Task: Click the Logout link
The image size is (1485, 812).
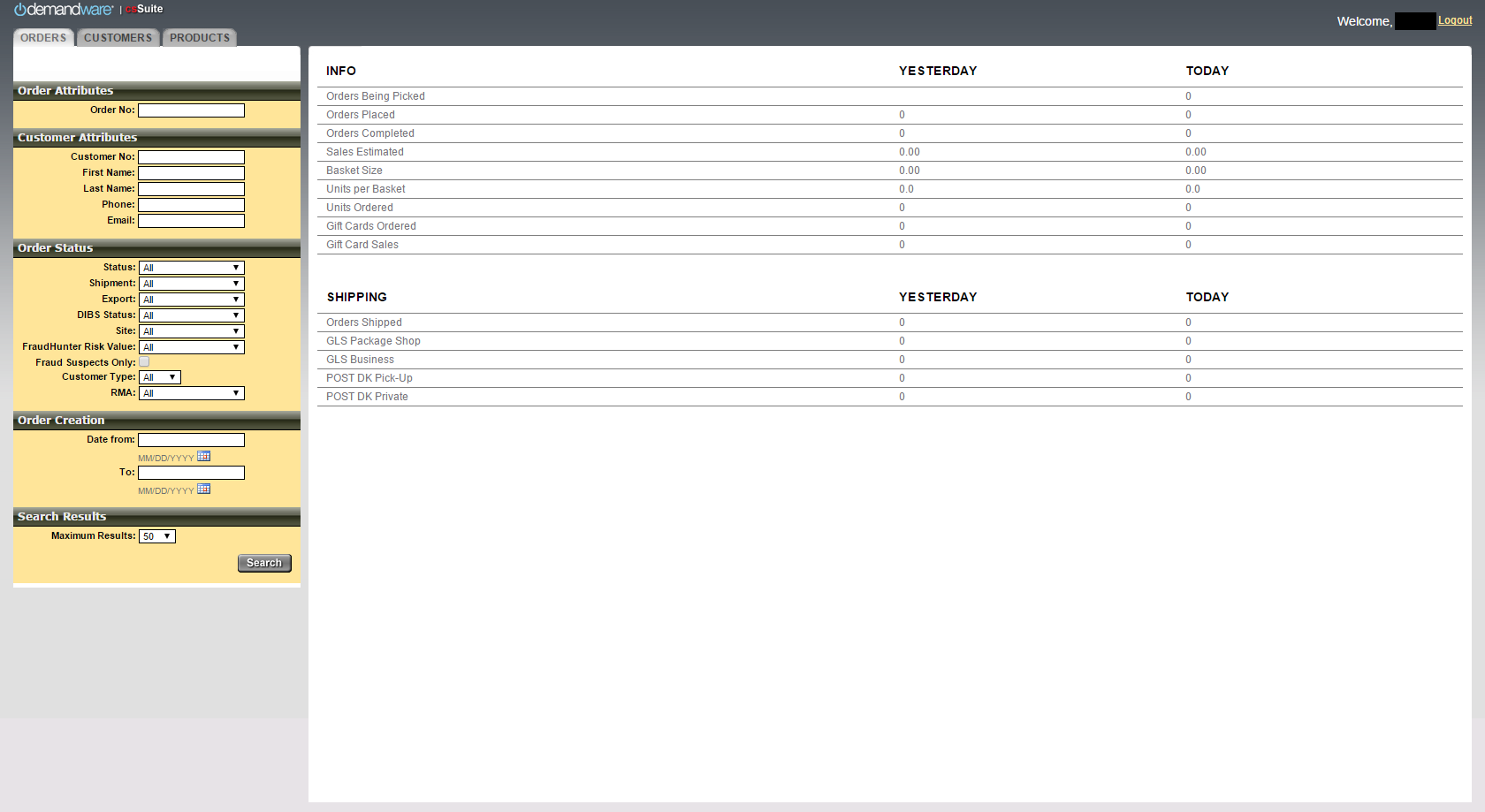Action: [x=1455, y=19]
